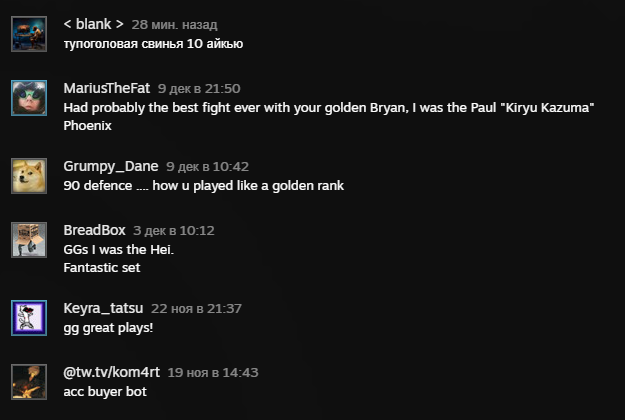625x420 pixels.
Task: Open the < blank > profile name link
Action: tap(93, 24)
